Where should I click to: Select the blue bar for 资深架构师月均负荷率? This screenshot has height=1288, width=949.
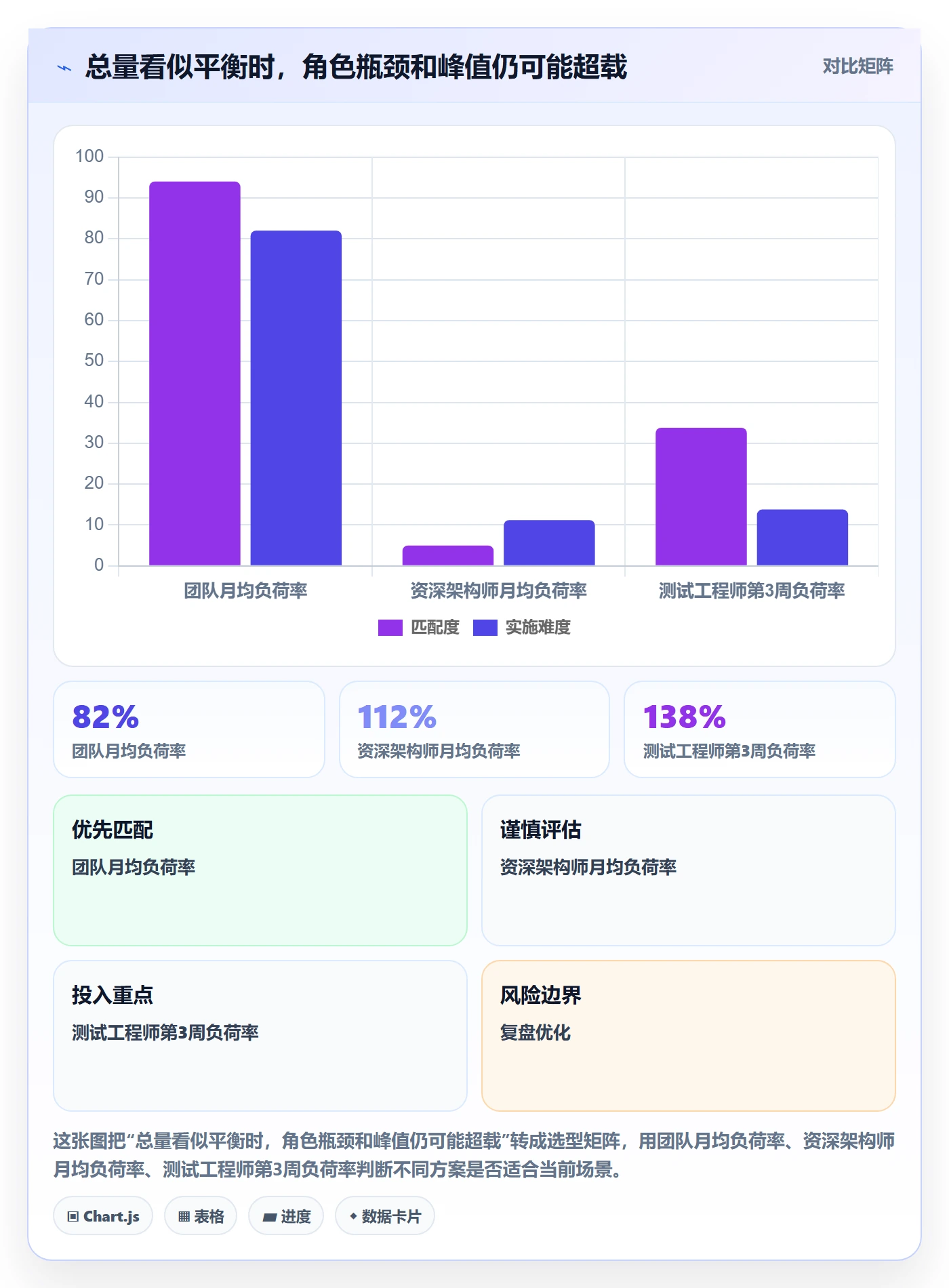pyautogui.click(x=549, y=542)
